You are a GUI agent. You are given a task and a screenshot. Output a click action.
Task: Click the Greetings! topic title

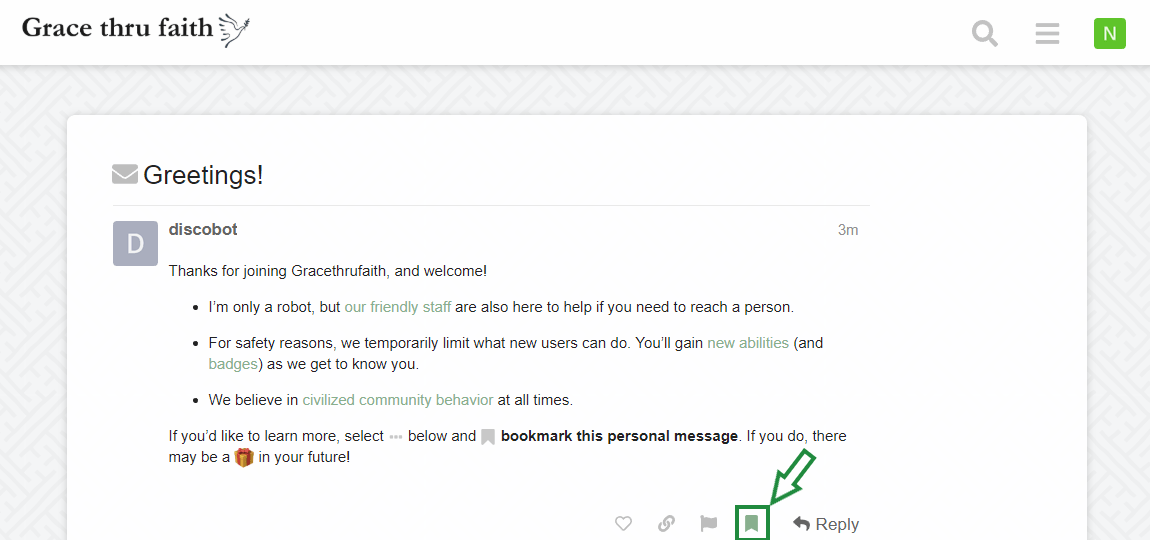(203, 175)
